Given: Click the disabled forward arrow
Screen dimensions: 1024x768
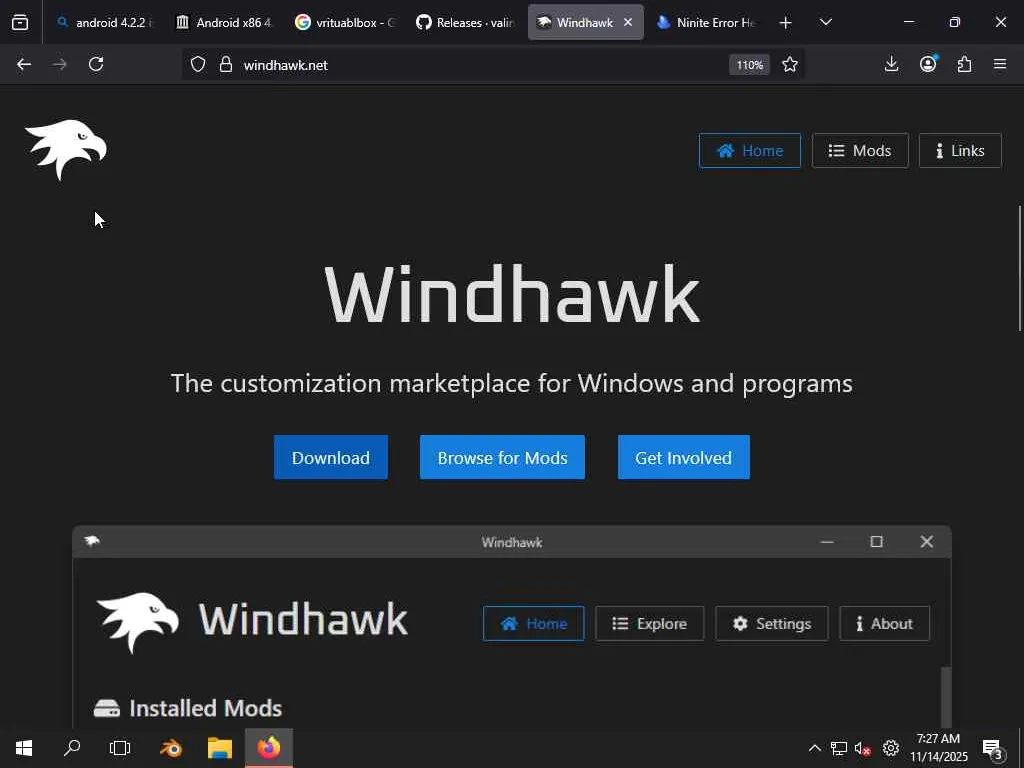Looking at the screenshot, I should coord(59,64).
